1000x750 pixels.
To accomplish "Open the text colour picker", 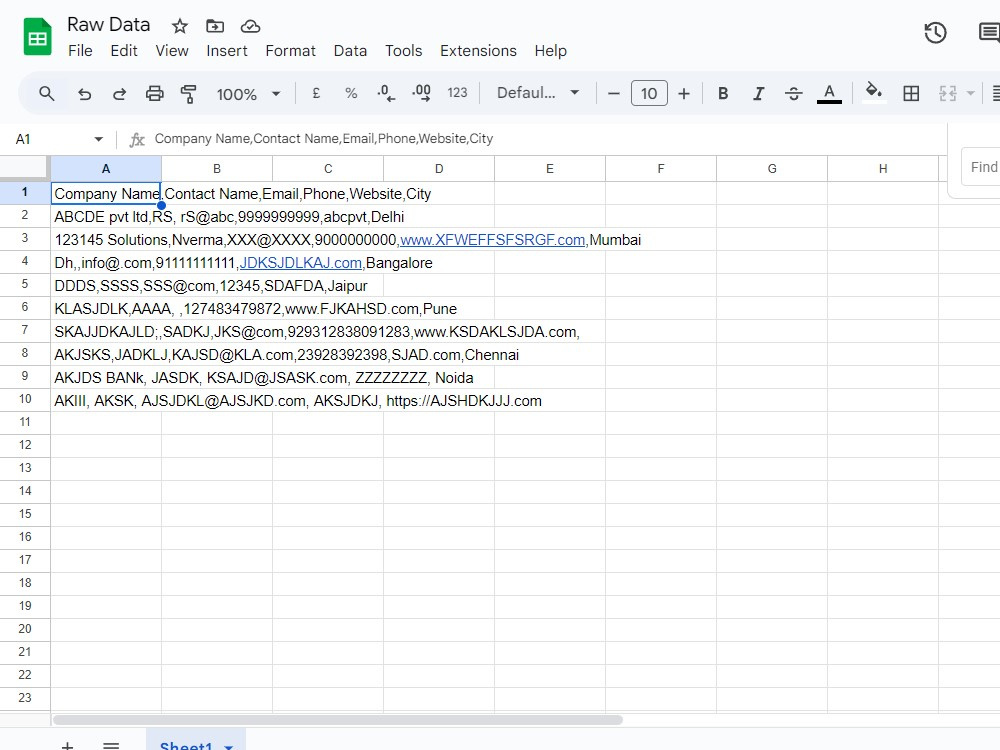I will (x=829, y=94).
